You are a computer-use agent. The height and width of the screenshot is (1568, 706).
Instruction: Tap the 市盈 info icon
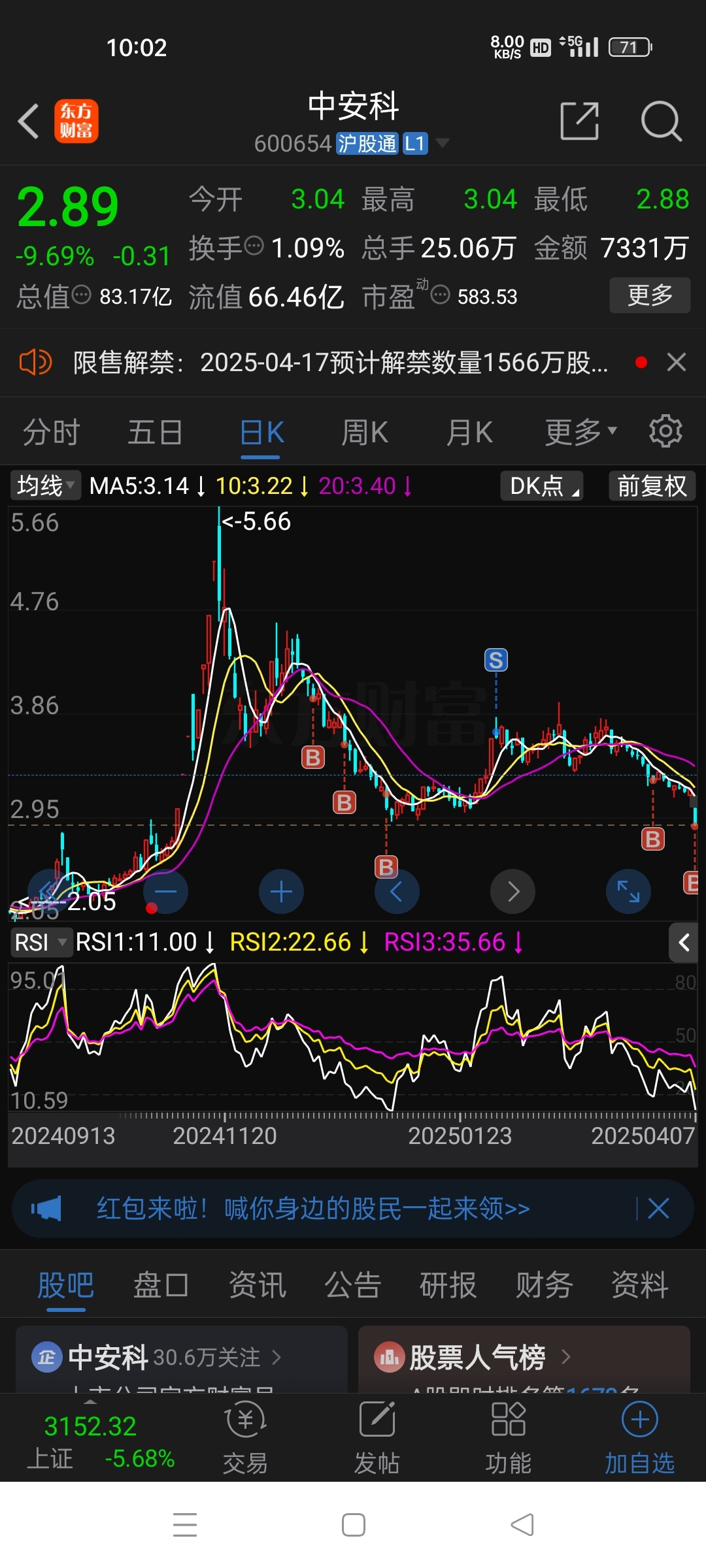tap(441, 295)
